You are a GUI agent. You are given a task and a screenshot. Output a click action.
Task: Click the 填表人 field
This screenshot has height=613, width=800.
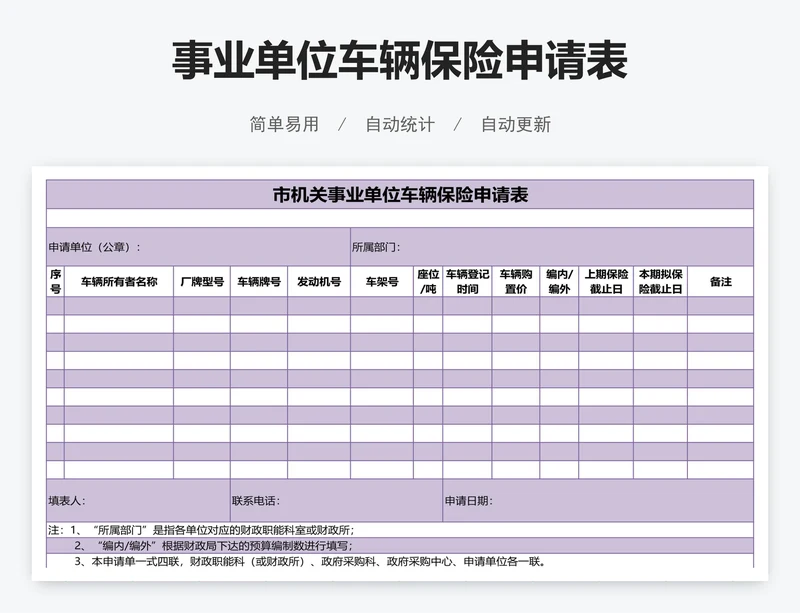click(x=138, y=501)
